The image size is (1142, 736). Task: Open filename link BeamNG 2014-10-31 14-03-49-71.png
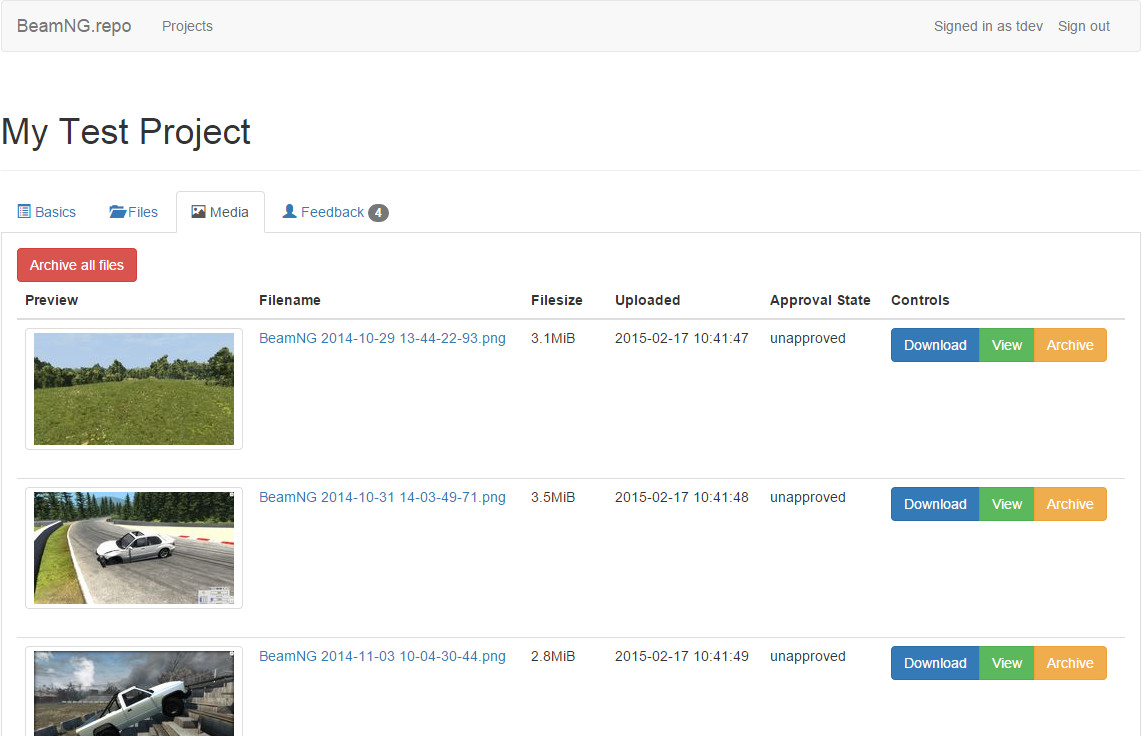pyautogui.click(x=382, y=497)
